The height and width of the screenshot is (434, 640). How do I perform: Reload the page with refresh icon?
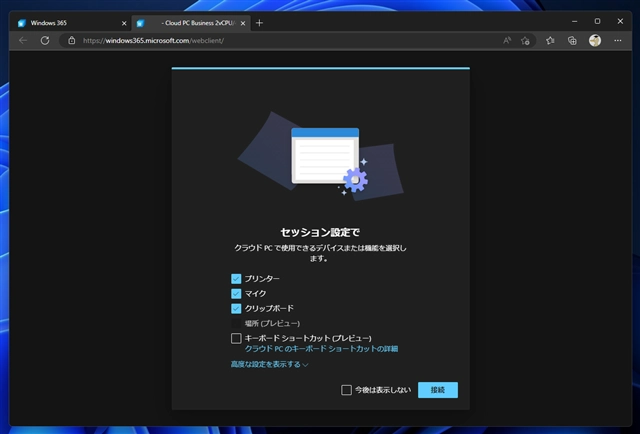[45, 40]
